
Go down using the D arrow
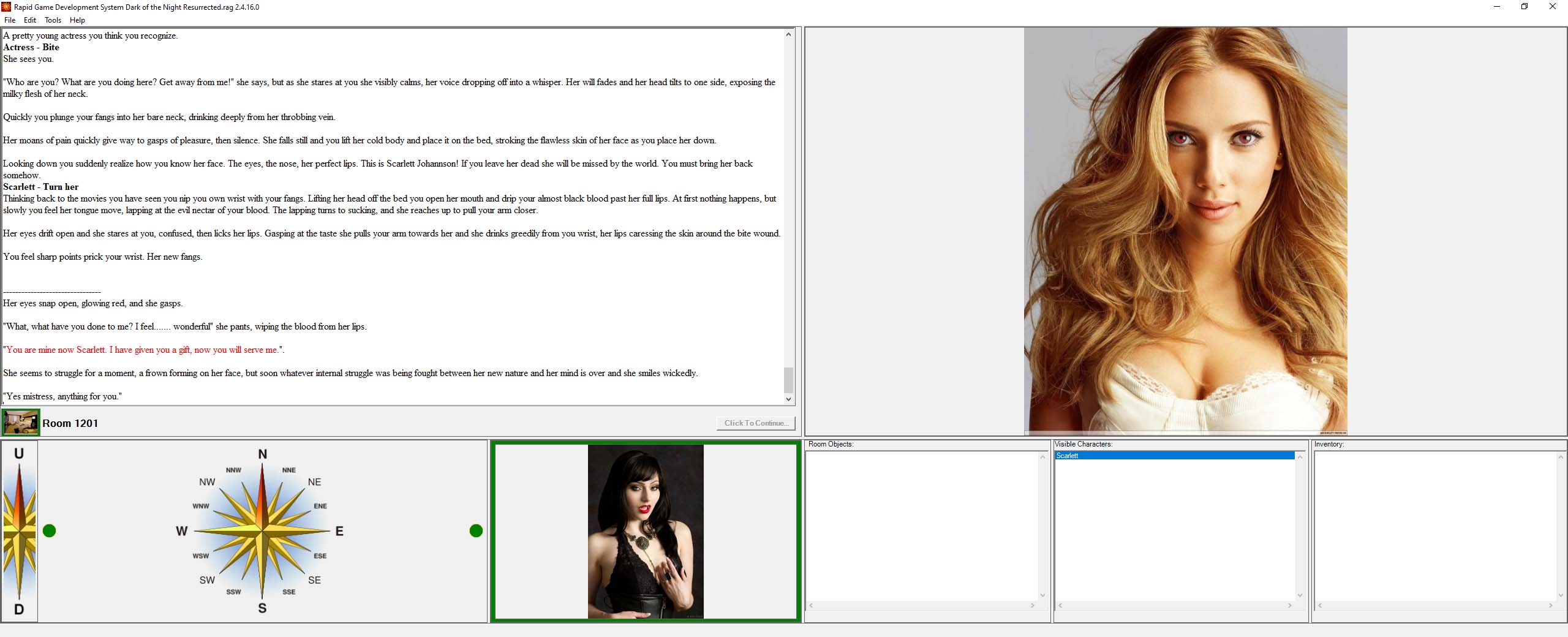pyautogui.click(x=19, y=609)
